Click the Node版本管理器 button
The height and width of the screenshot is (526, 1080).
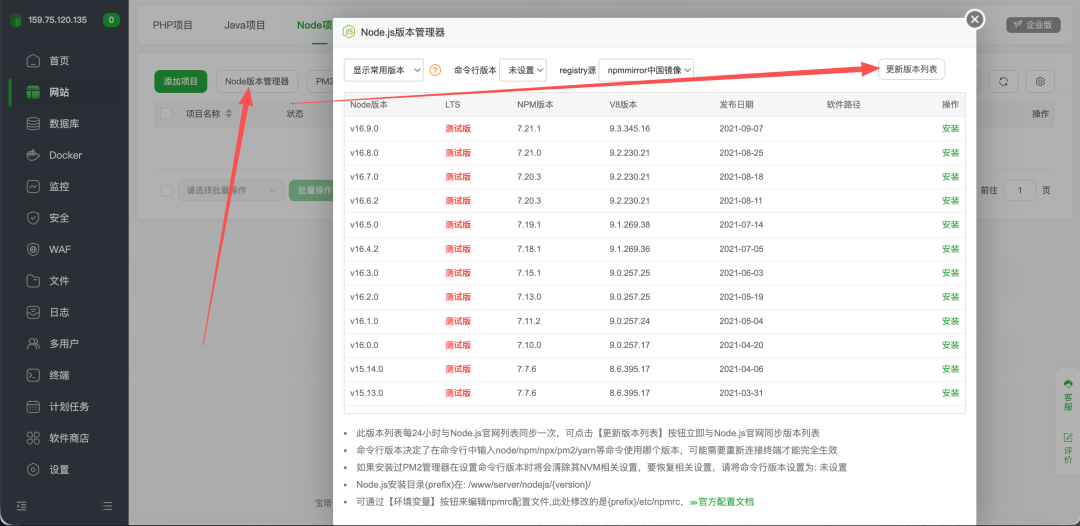point(257,81)
